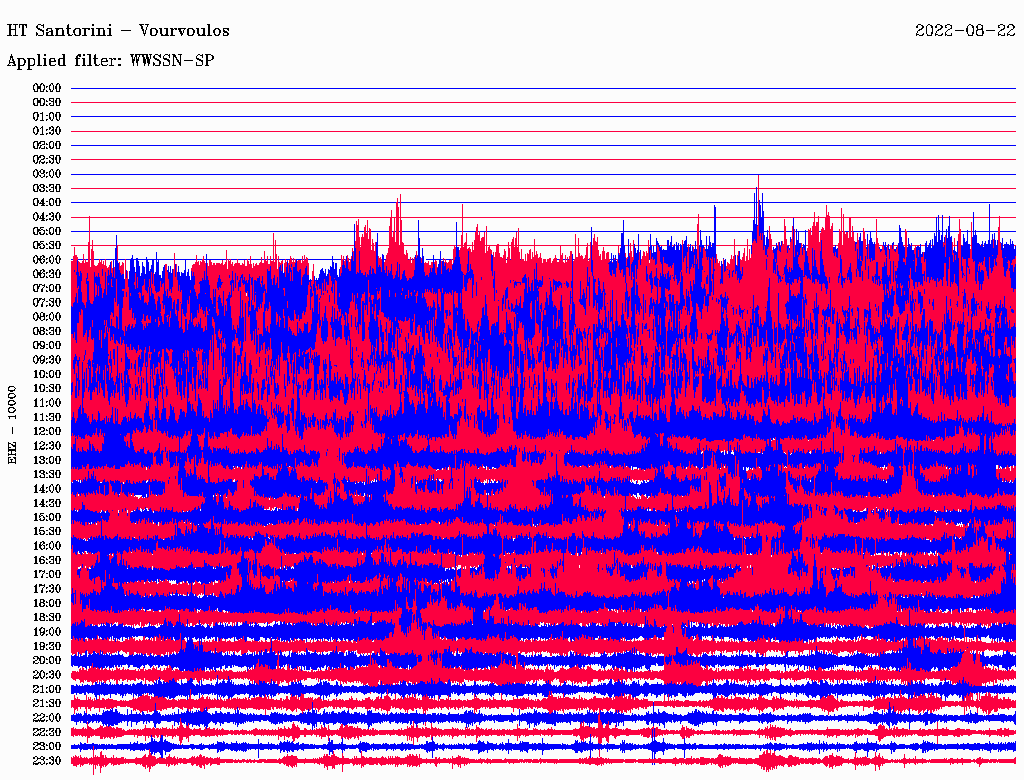Click the 23:30 time label
1024x780 pixels.
47,761
